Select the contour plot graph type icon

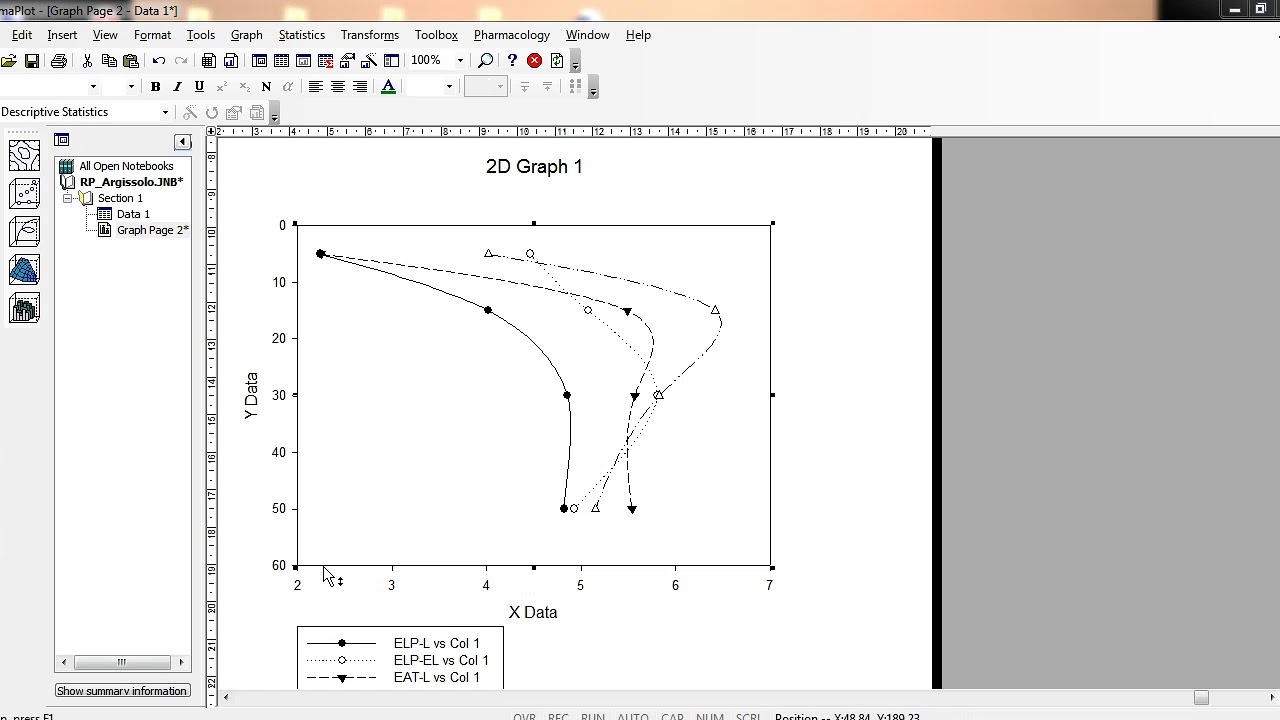24,156
